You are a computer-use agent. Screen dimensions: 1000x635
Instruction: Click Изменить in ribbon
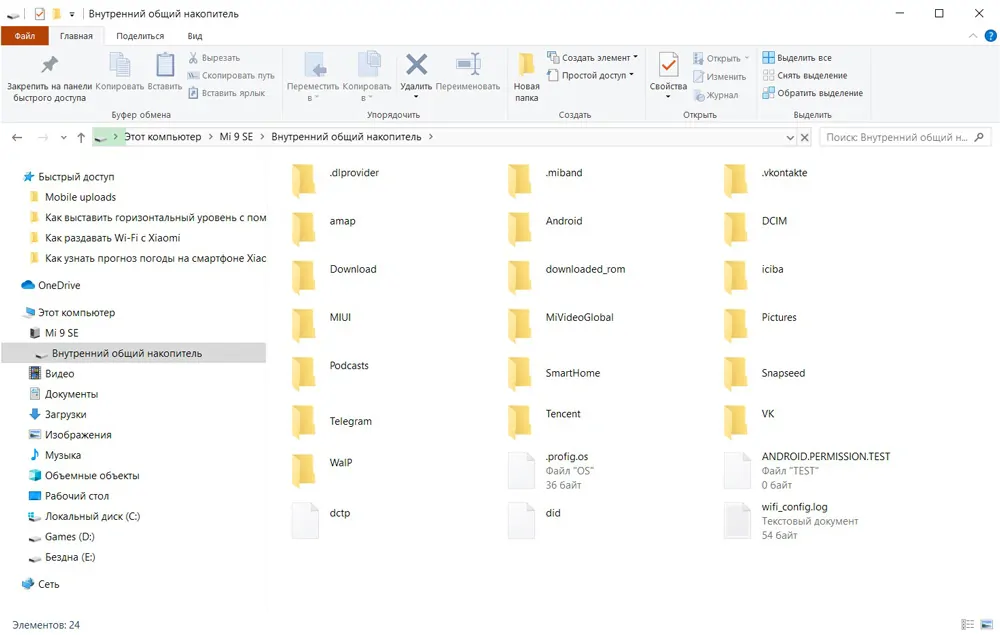(719, 77)
